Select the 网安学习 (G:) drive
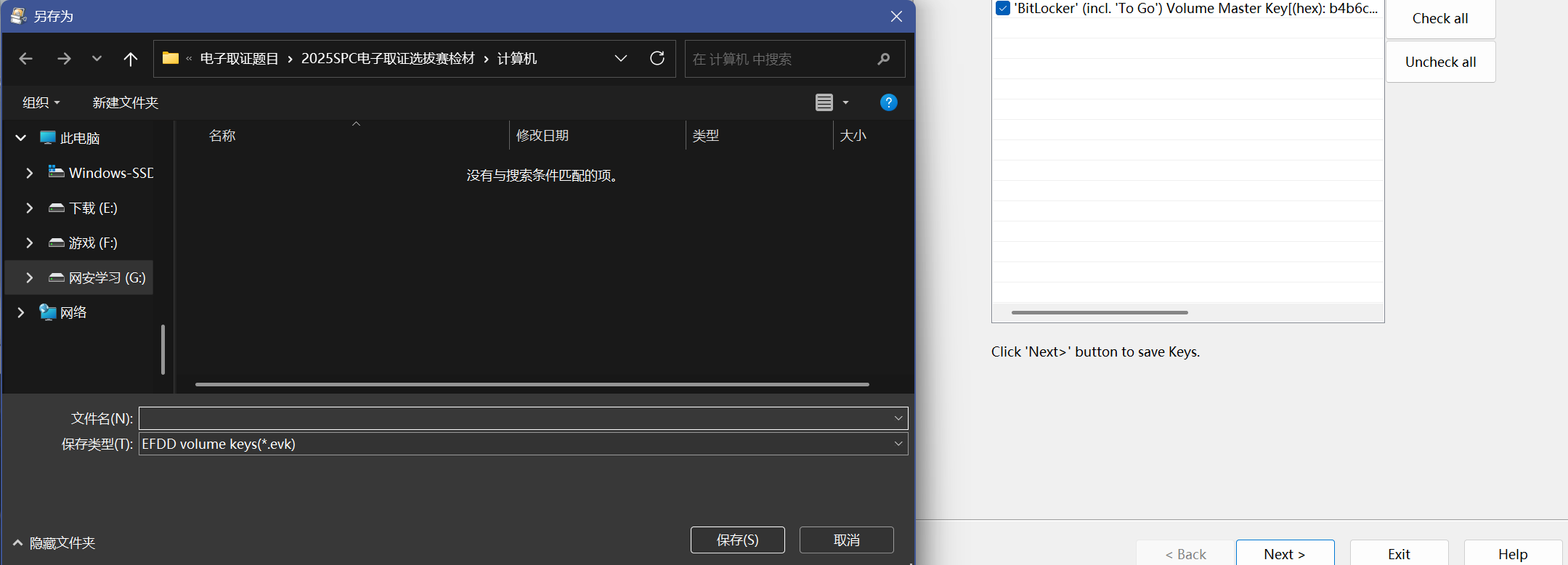 coord(107,277)
